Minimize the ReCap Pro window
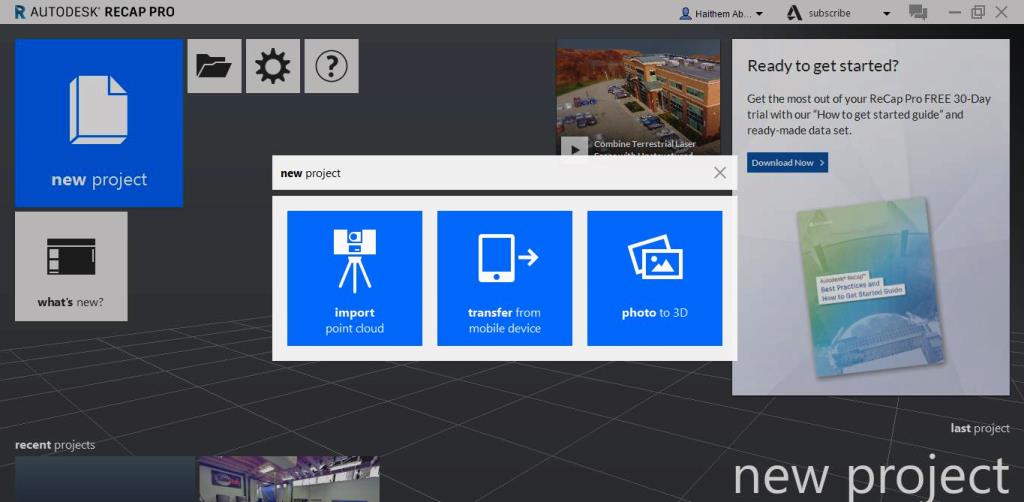Viewport: 1024px width, 502px height. click(955, 12)
